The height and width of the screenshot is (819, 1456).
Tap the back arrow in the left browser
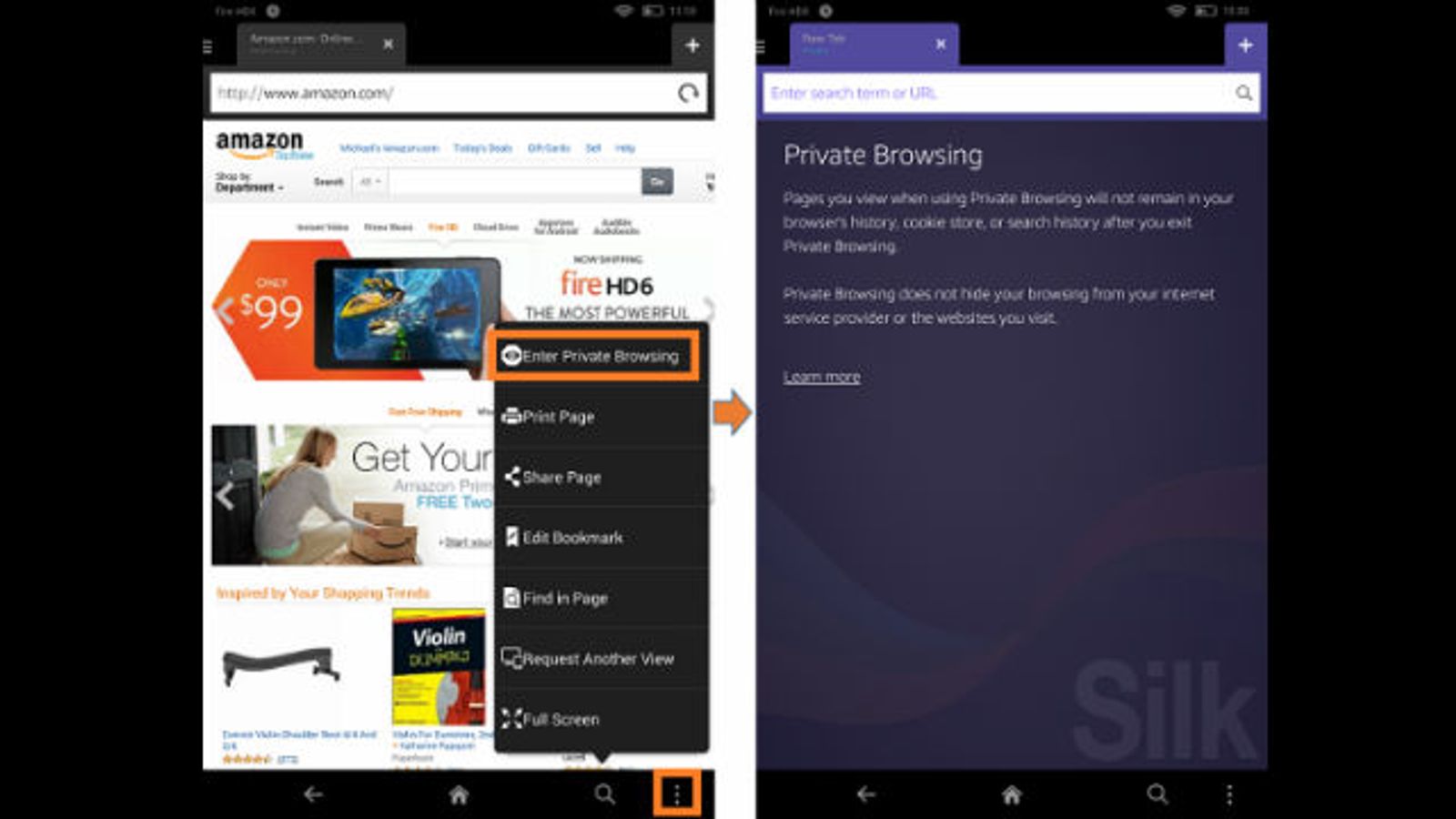(x=313, y=794)
